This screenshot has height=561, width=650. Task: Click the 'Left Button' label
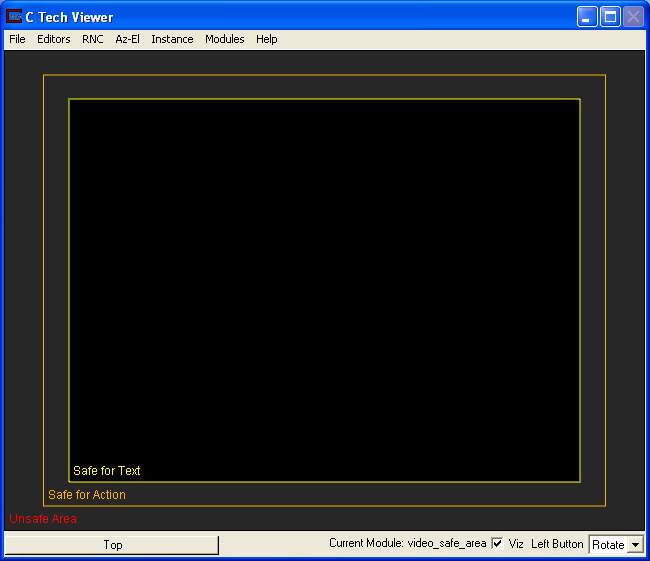pyautogui.click(x=557, y=544)
